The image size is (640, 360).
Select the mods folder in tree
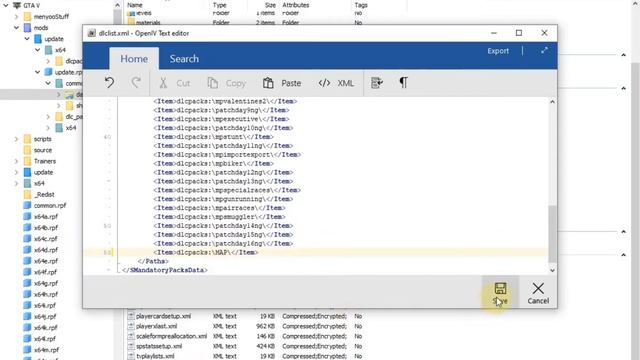pos(41,28)
